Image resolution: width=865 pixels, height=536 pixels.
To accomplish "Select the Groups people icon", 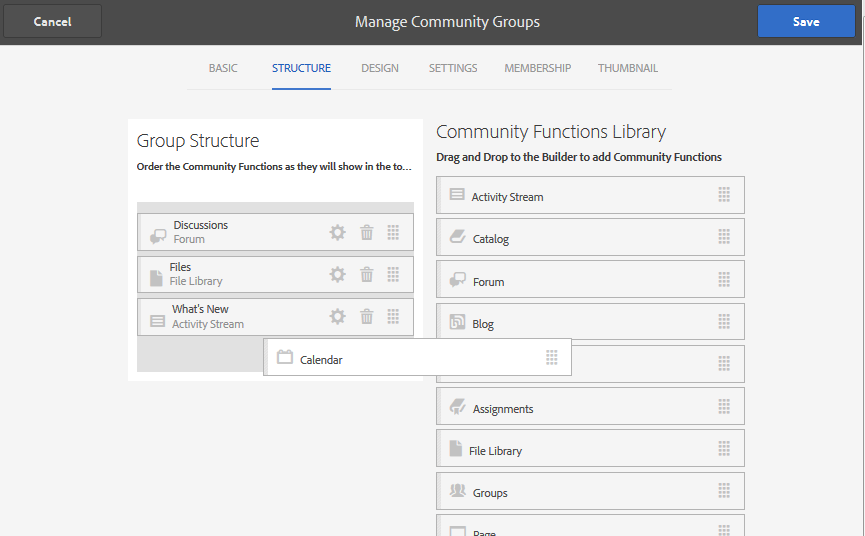I will pyautogui.click(x=457, y=490).
